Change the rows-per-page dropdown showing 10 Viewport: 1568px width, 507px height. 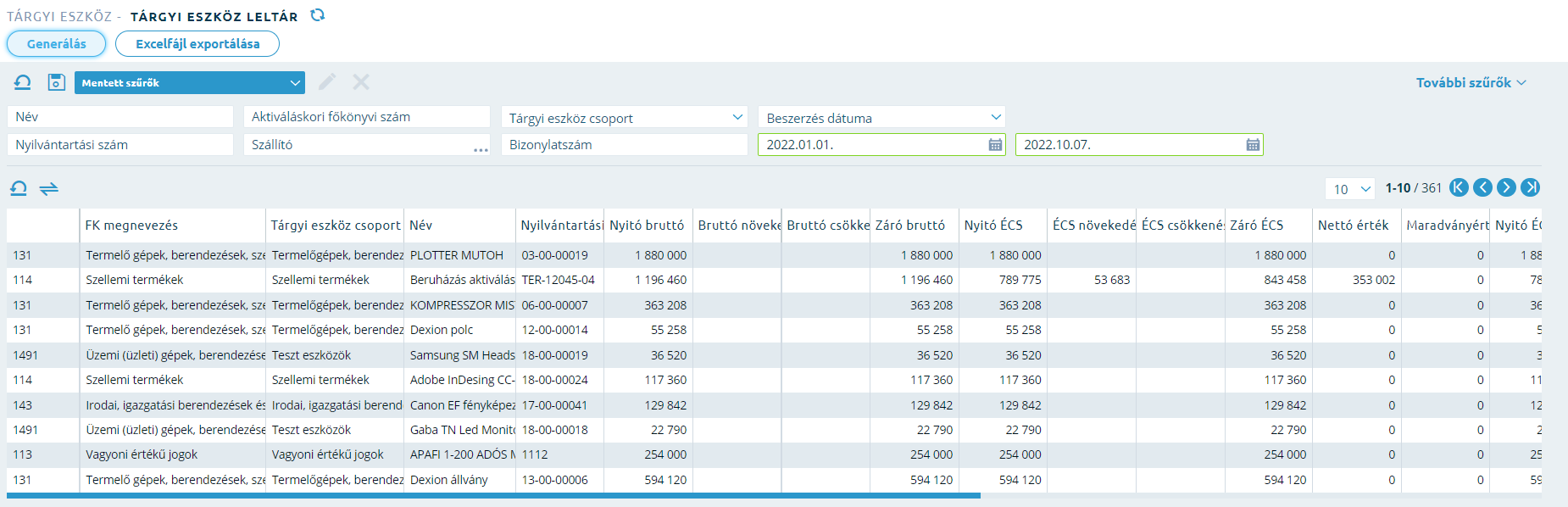[1350, 189]
